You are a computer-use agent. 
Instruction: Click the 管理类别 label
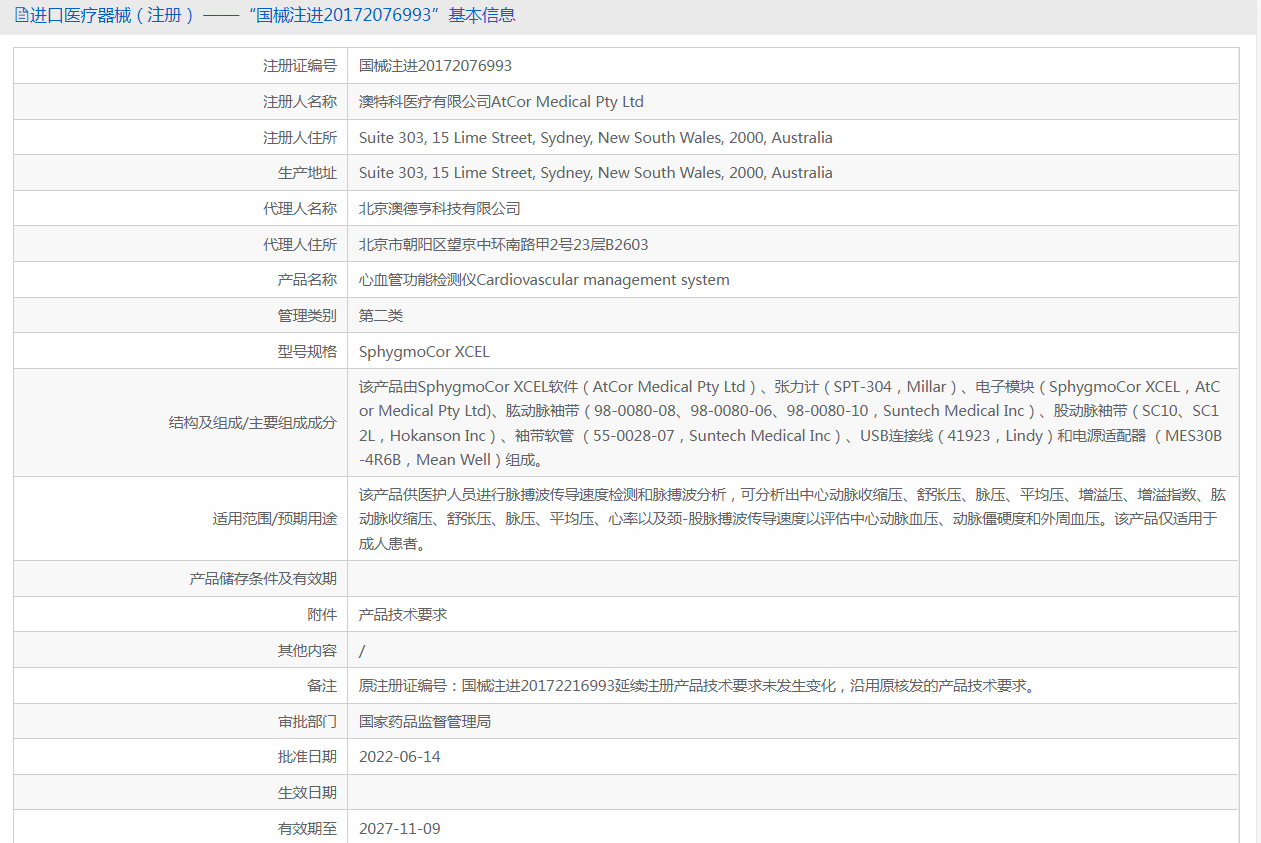[x=308, y=316]
